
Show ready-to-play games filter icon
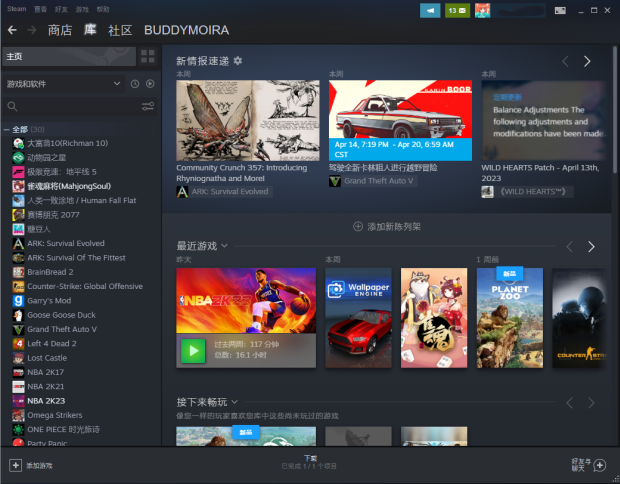click(150, 84)
